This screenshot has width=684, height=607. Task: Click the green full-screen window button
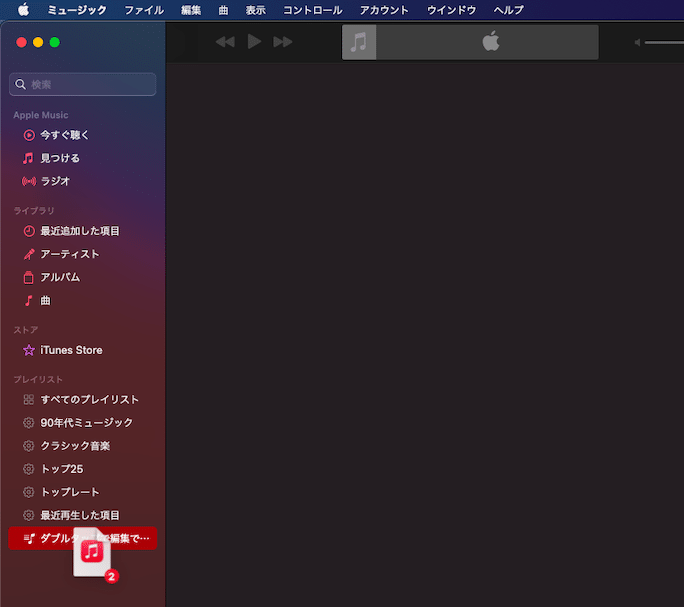tap(55, 42)
